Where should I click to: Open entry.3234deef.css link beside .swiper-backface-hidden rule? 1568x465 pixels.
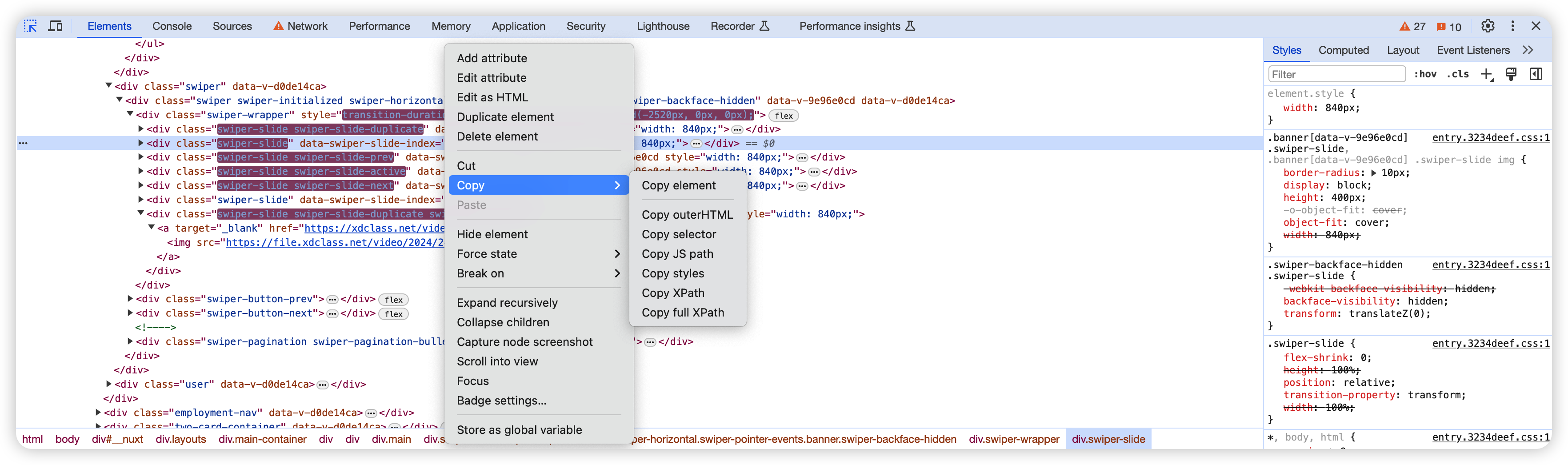1491,265
